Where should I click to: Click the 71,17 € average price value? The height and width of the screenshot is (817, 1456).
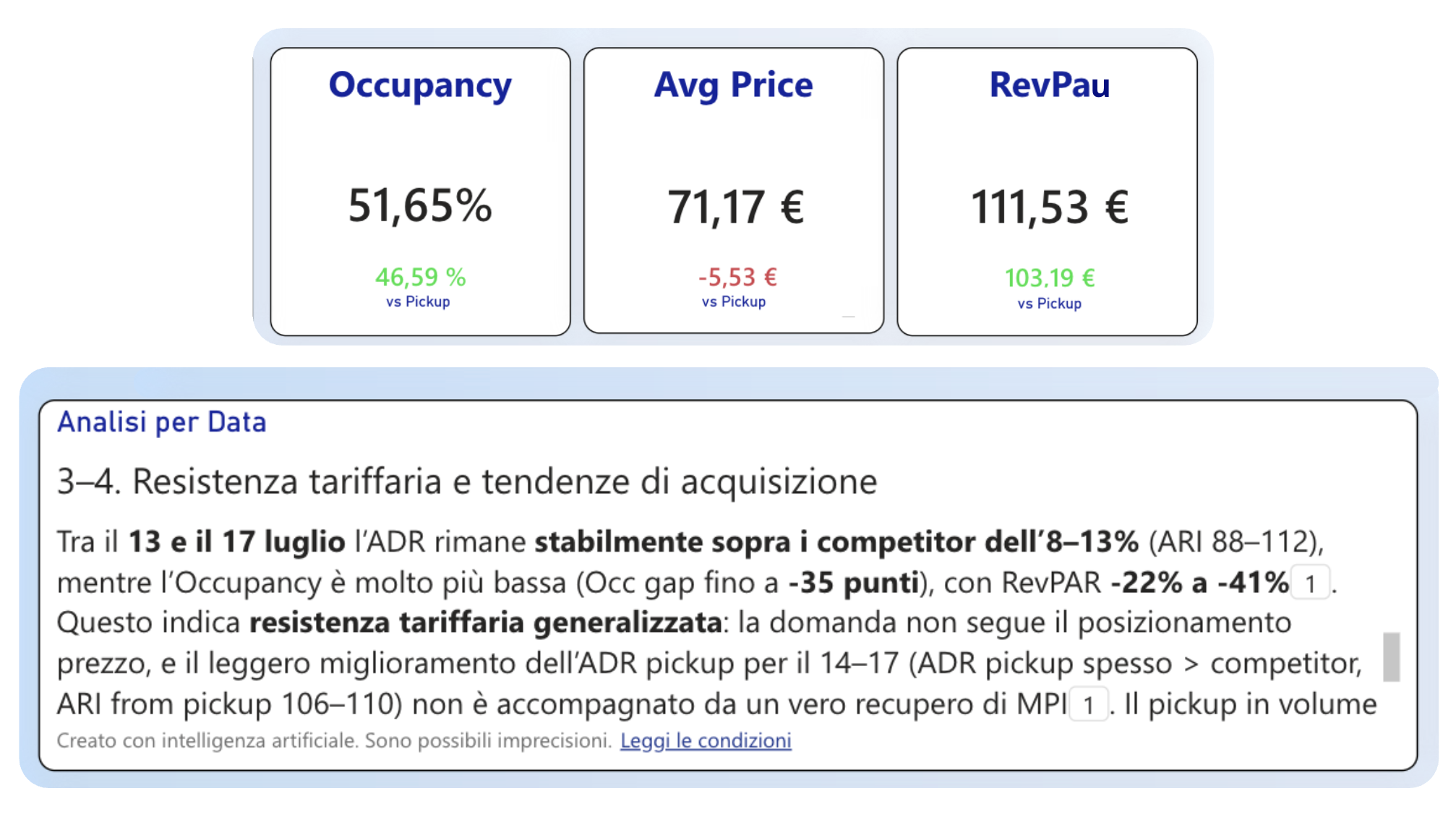tap(735, 208)
